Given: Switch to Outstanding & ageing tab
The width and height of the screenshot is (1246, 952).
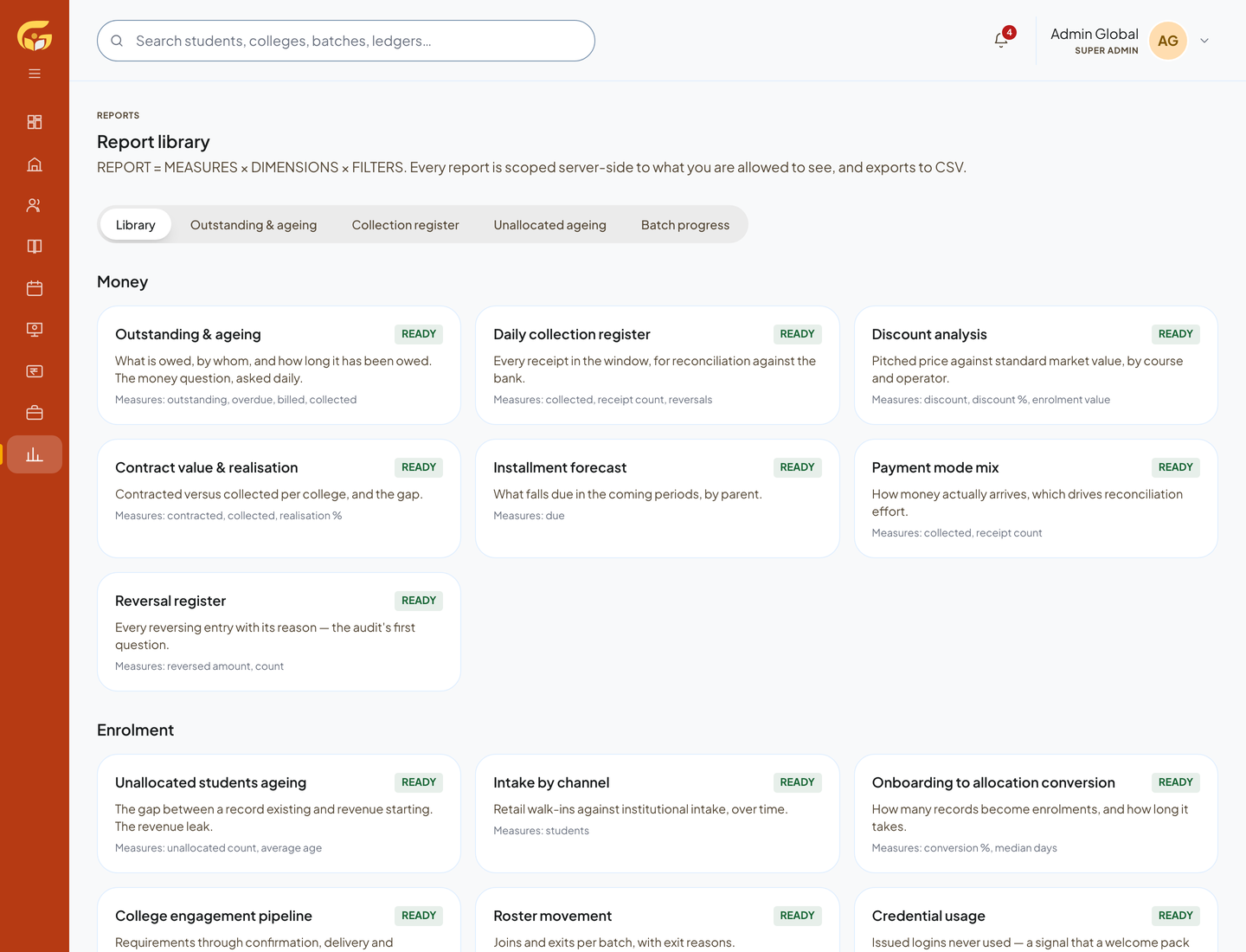Looking at the screenshot, I should click(254, 225).
